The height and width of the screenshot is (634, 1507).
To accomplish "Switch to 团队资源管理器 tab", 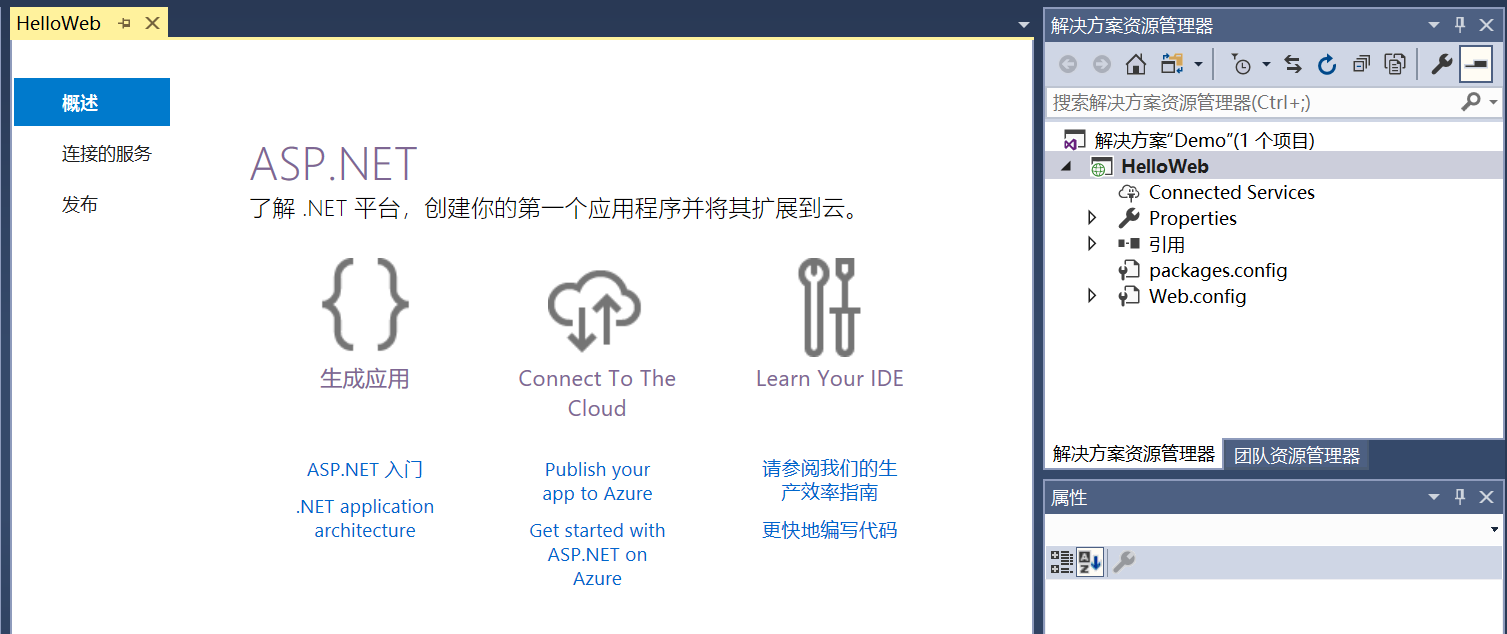I will pos(1296,456).
